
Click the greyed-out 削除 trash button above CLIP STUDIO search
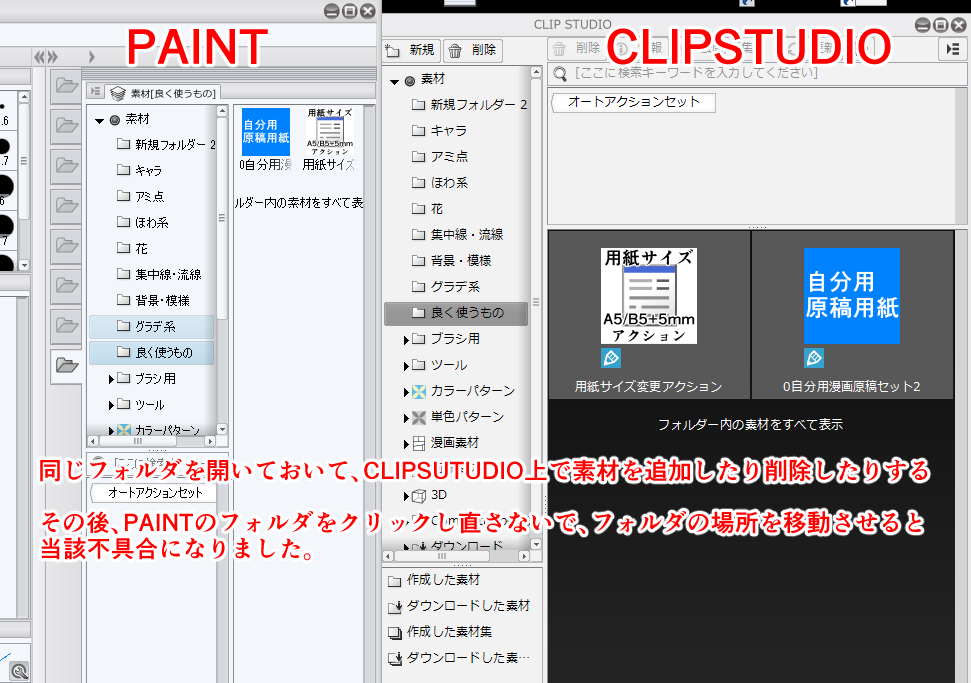[577, 48]
